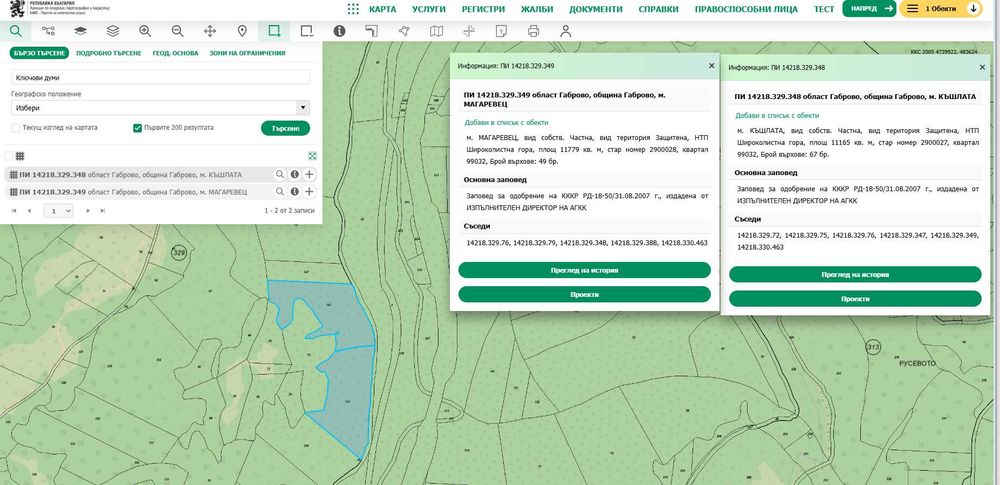
Task: Click the document export icon
Action: [x=501, y=31]
